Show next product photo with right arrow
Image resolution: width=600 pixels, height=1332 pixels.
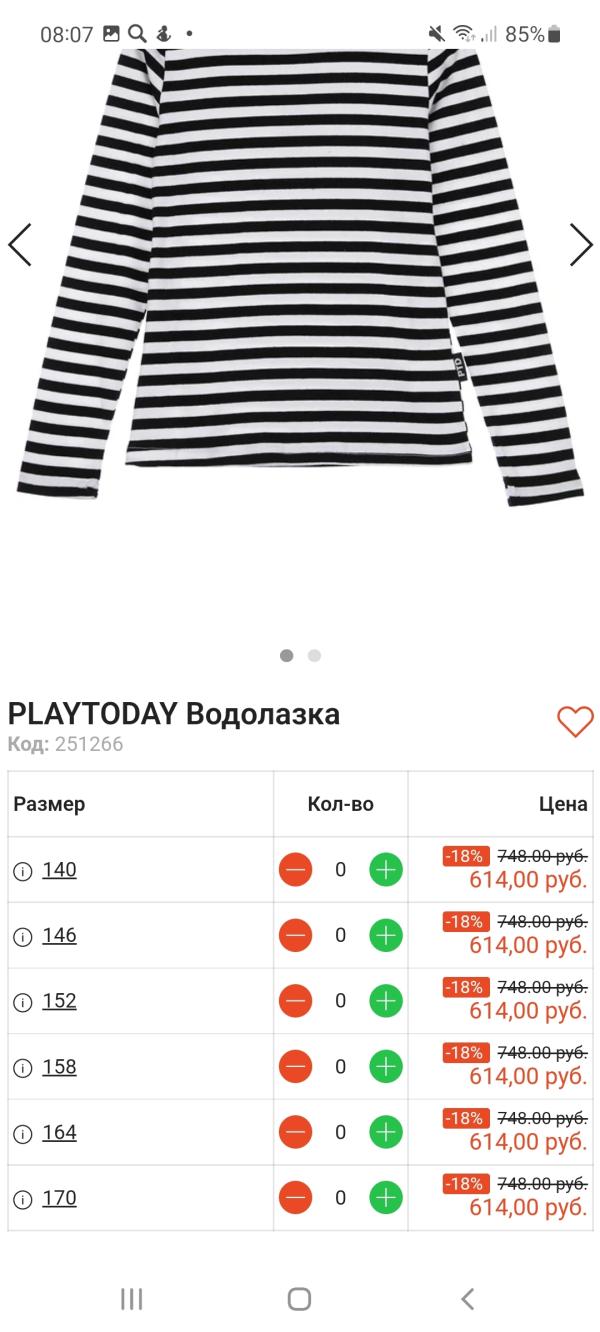[581, 245]
